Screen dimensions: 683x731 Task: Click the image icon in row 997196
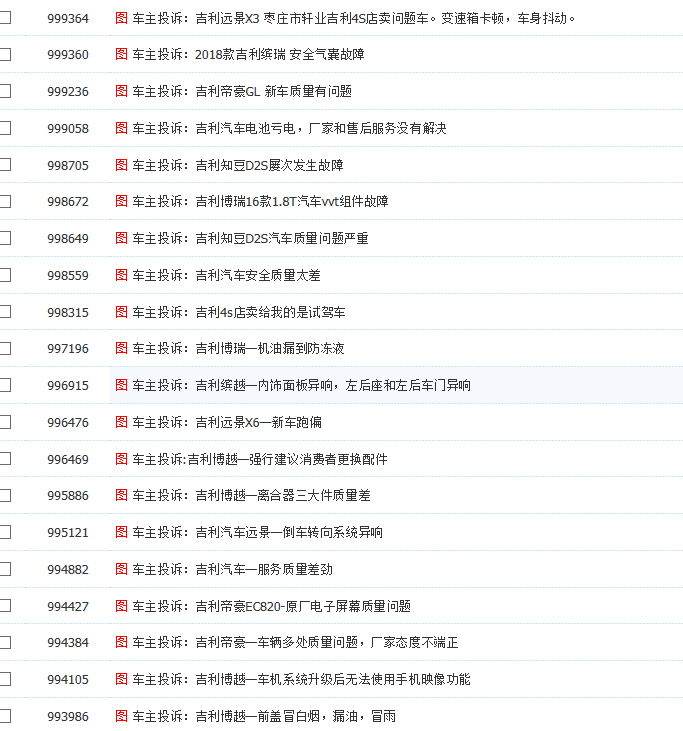[121, 348]
